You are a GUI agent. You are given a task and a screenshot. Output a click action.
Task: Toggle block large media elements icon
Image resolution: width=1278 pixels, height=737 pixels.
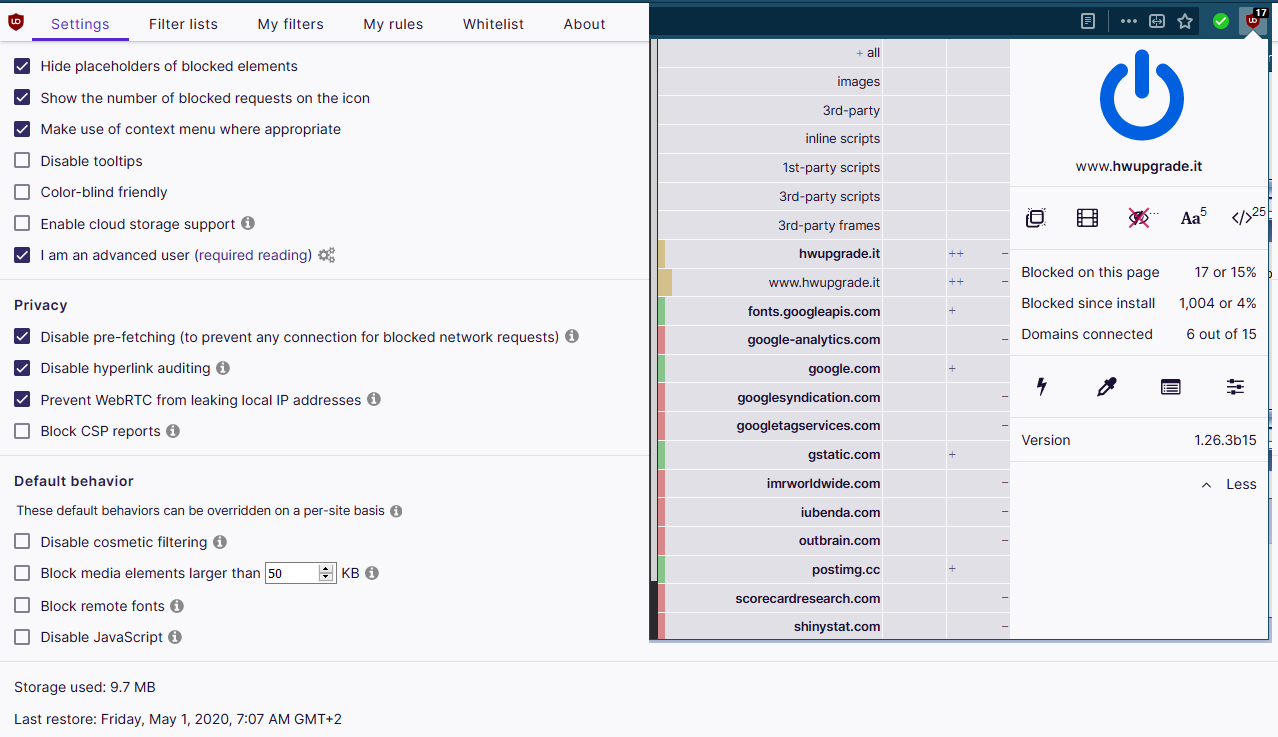pos(1087,217)
